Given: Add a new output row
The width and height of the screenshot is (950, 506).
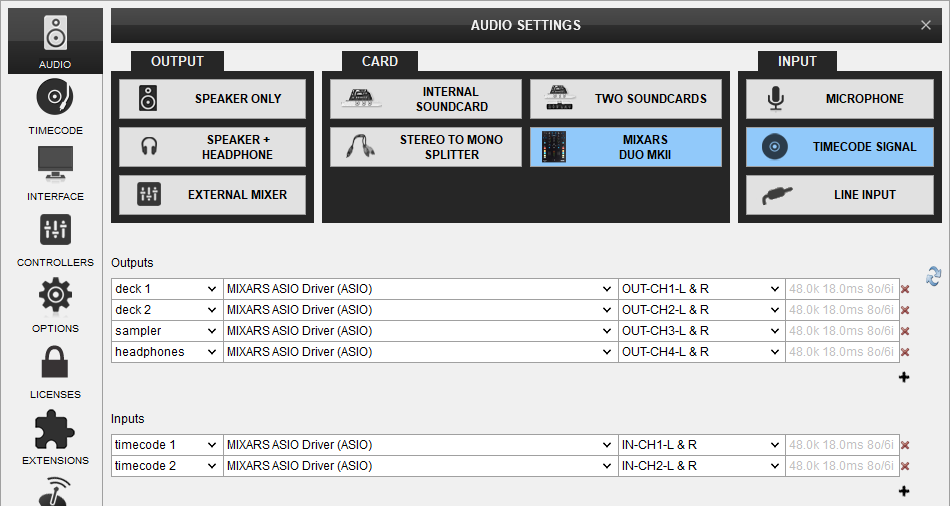Looking at the screenshot, I should 904,377.
